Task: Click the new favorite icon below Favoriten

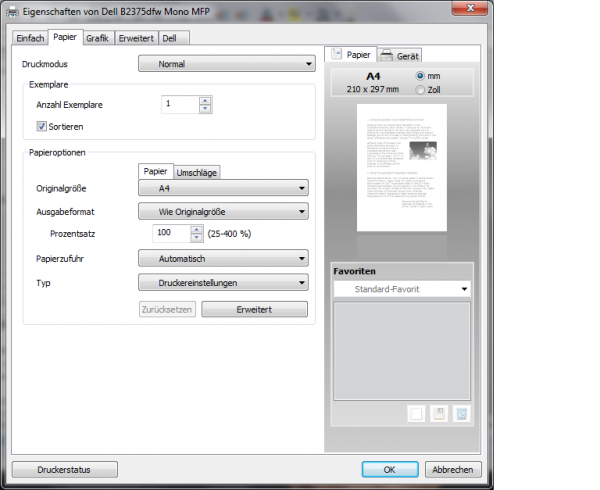Action: 417,413
